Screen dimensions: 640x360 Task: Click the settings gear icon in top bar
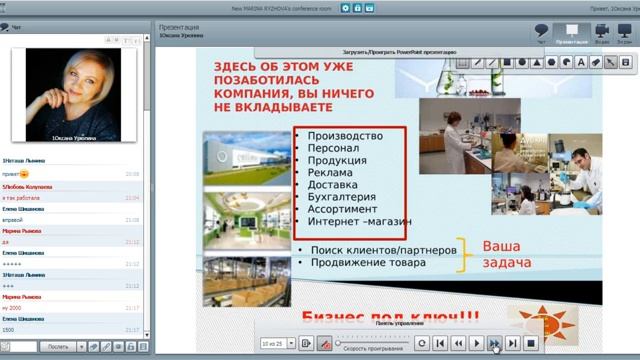click(x=345, y=8)
